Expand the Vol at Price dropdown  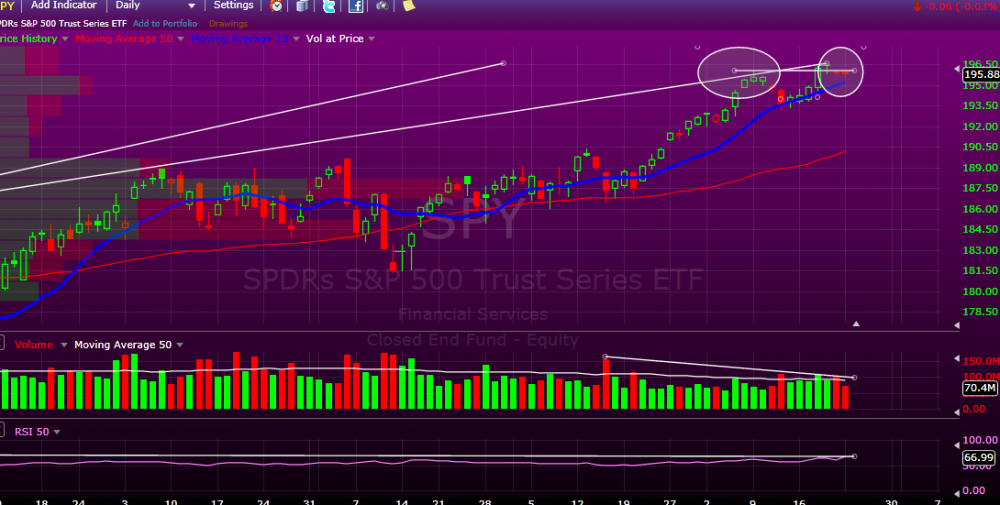pyautogui.click(x=371, y=39)
